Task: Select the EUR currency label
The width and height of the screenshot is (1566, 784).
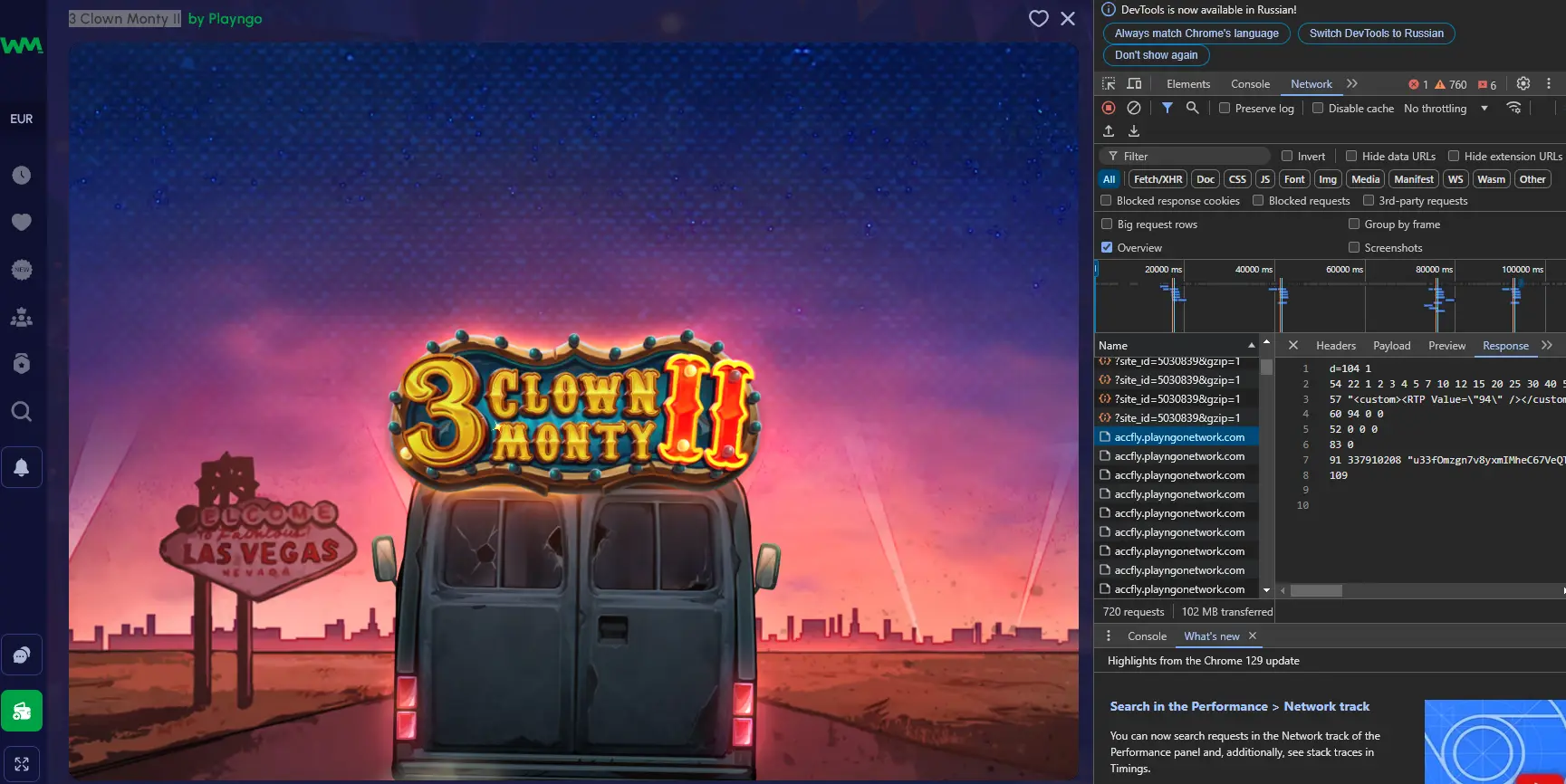Action: 22,119
